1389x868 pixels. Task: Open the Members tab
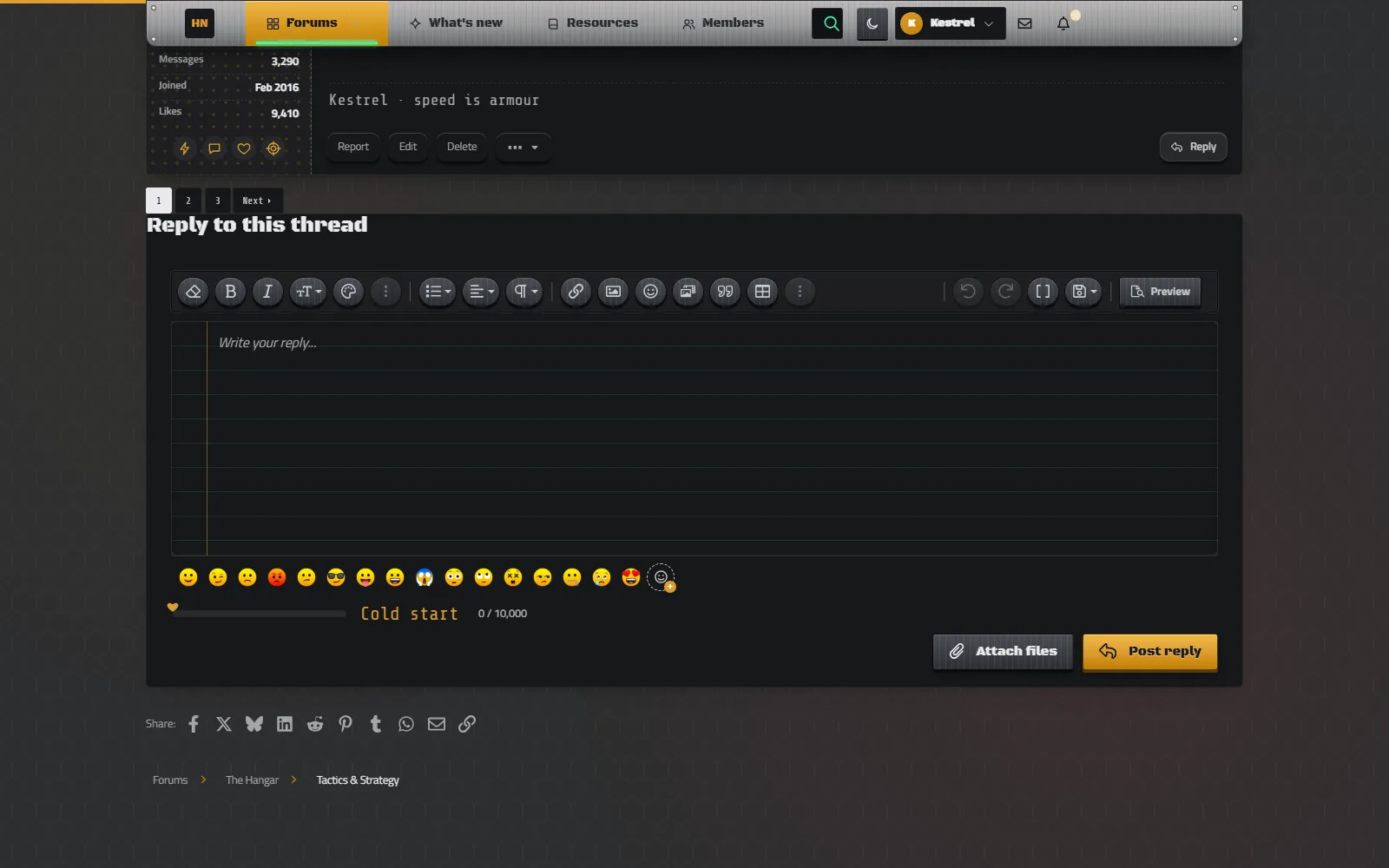723,23
